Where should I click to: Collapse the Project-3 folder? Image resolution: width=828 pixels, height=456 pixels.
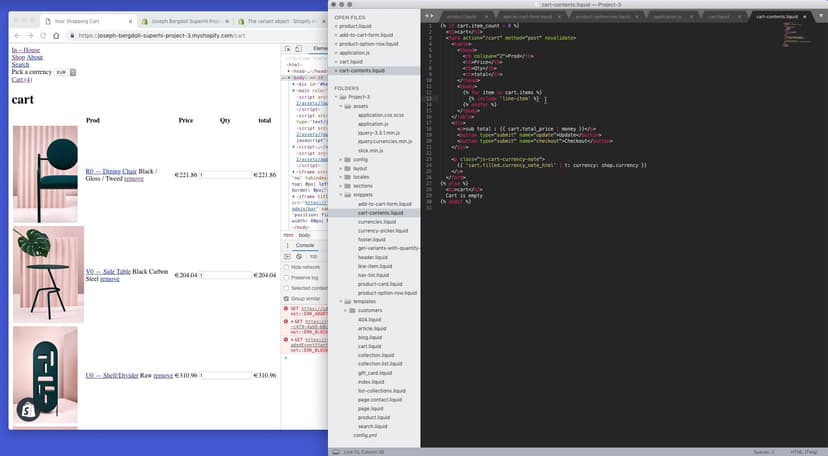336,97
